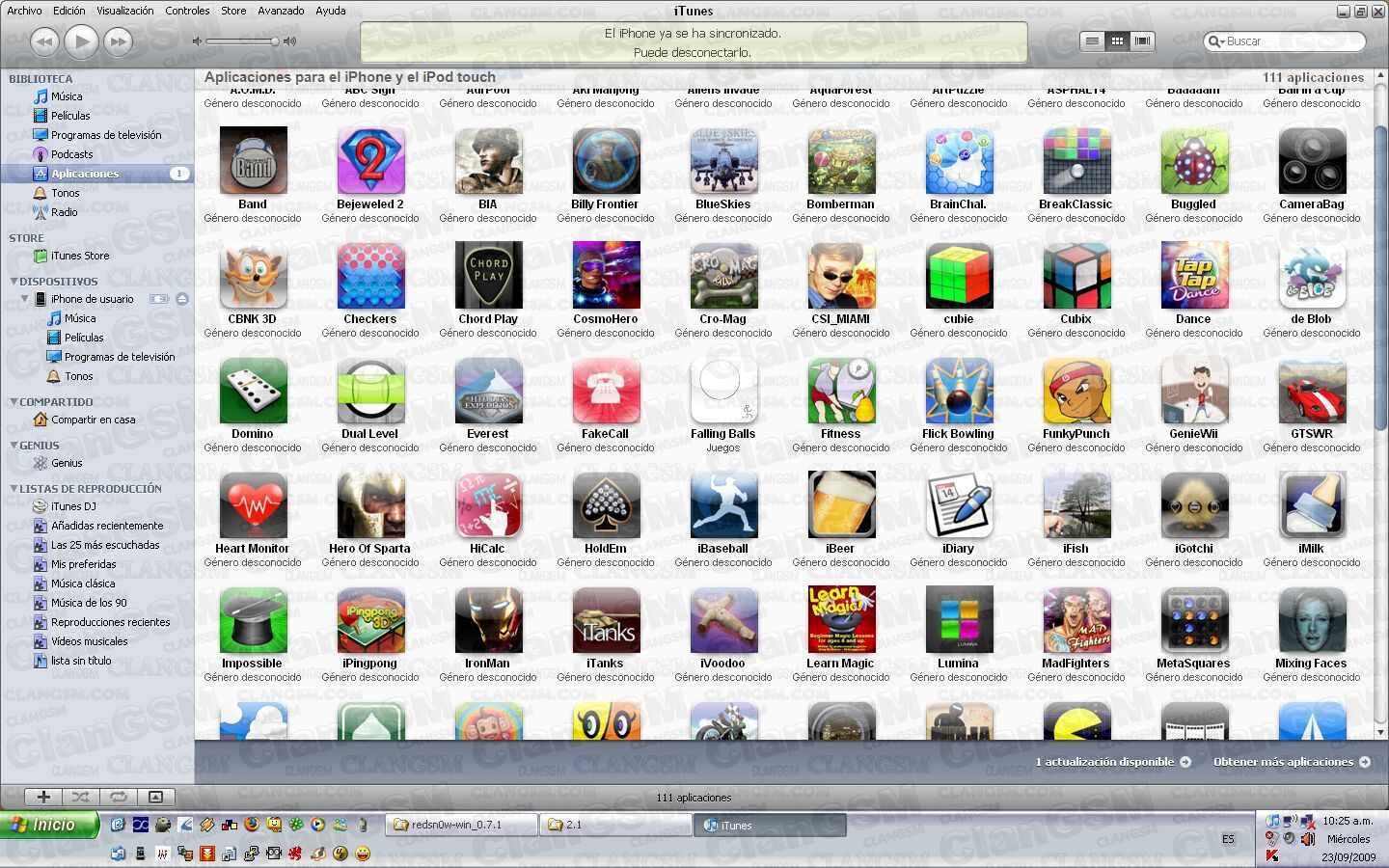1389x868 pixels.
Task: Collapse LISTAS DE REPRODUCCIÓN section
Action: click(14, 489)
